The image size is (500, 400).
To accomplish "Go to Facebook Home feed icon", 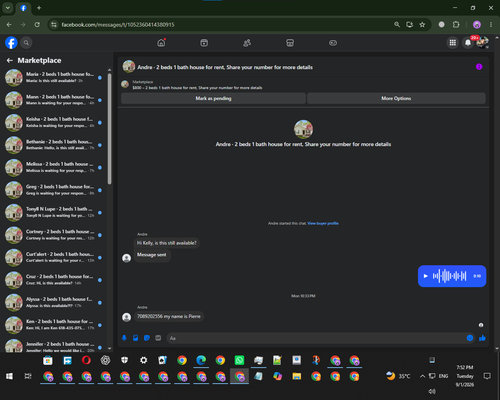I will tap(161, 43).
